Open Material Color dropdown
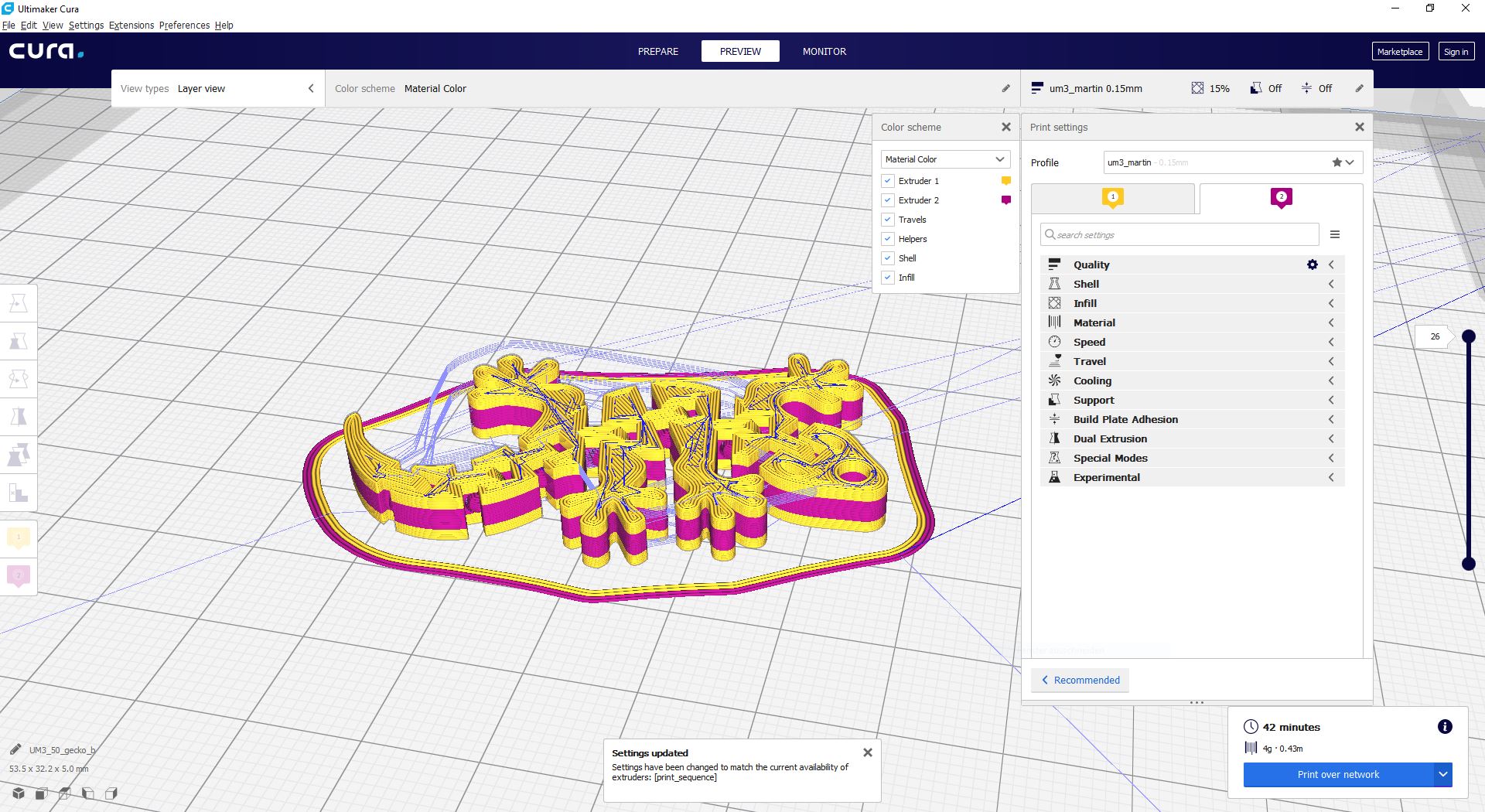Image resolution: width=1485 pixels, height=812 pixels. click(x=946, y=159)
